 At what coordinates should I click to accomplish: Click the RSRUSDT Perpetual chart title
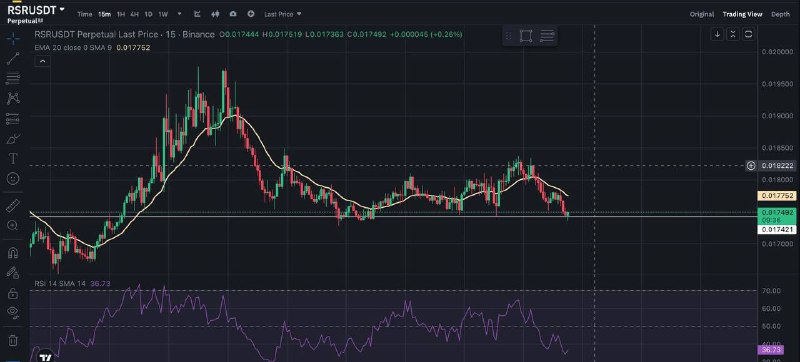coord(124,35)
